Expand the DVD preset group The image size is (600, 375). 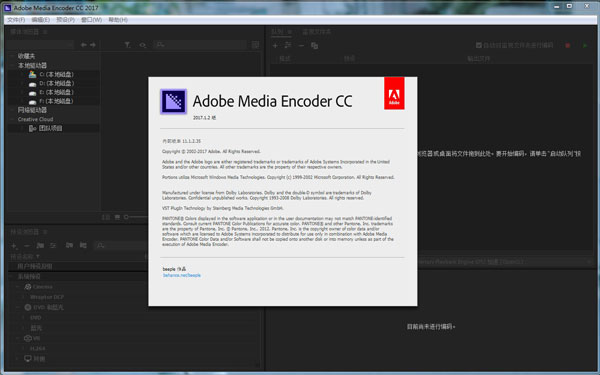click(23, 318)
